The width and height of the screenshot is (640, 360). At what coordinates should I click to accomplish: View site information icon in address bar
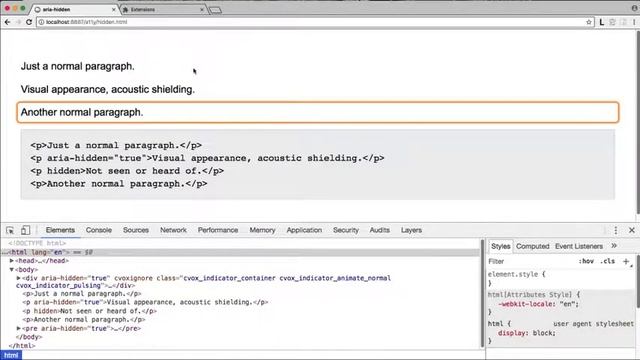(41, 22)
